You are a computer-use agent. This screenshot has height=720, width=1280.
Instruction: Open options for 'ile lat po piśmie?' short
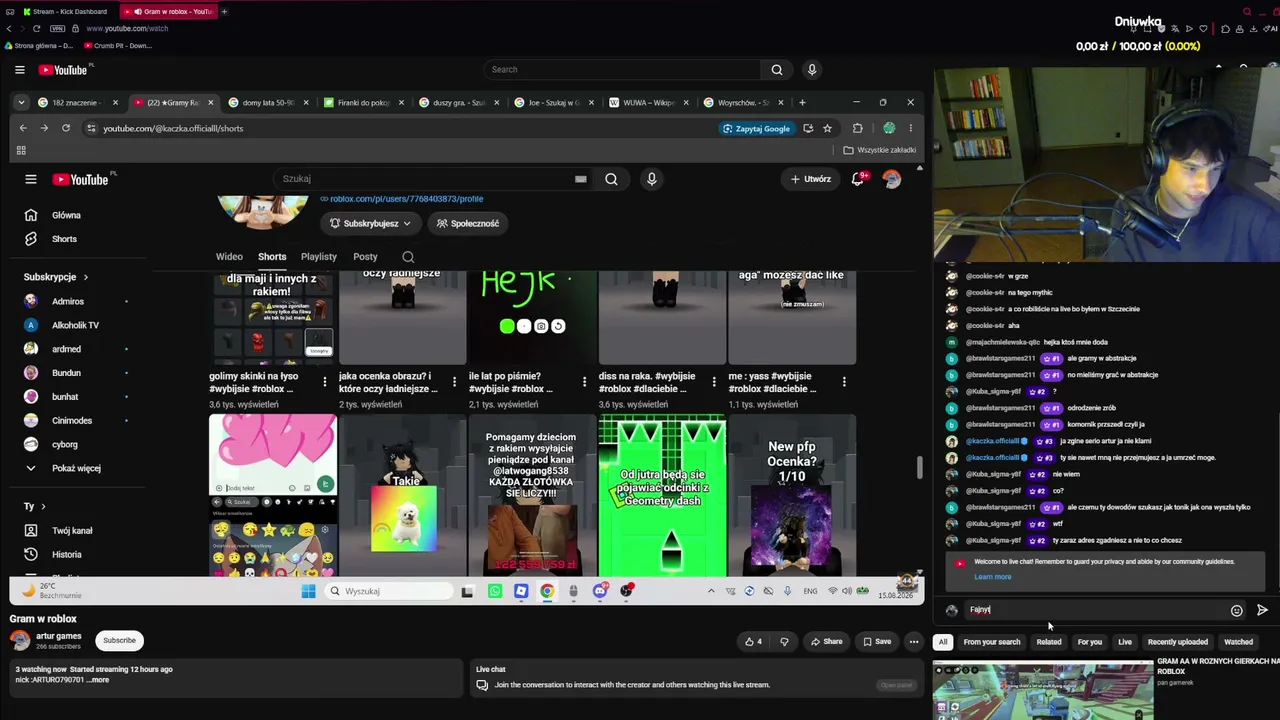(584, 382)
